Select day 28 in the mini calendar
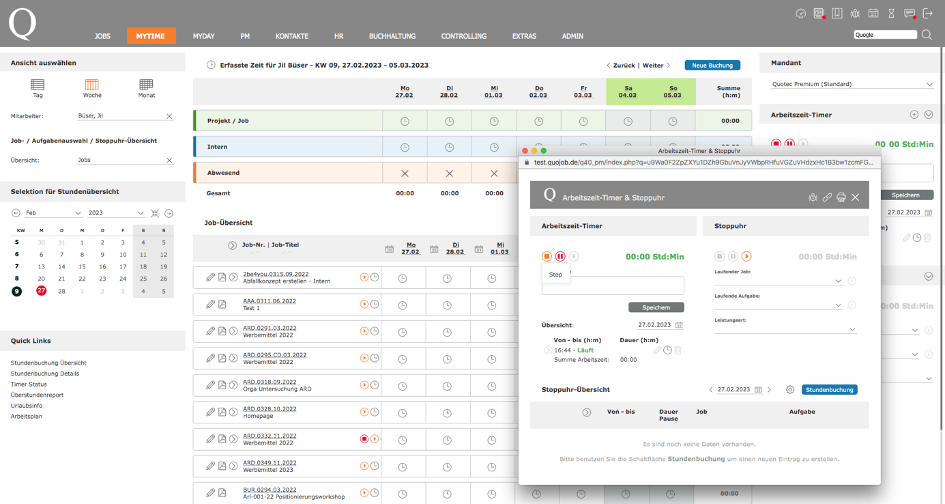Screen dimensions: 945x504 coord(61,291)
